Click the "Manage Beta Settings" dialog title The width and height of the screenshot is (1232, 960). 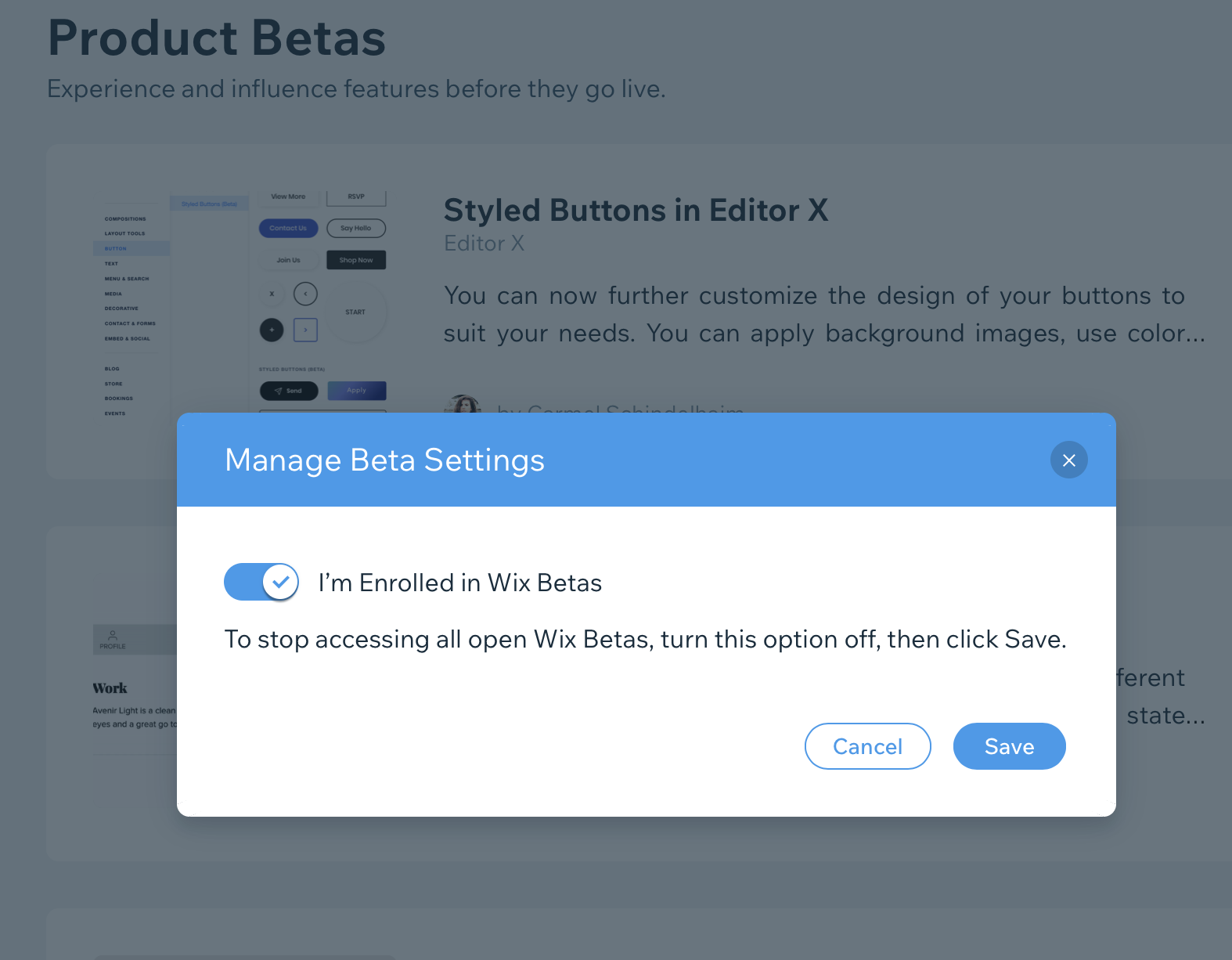tap(384, 460)
